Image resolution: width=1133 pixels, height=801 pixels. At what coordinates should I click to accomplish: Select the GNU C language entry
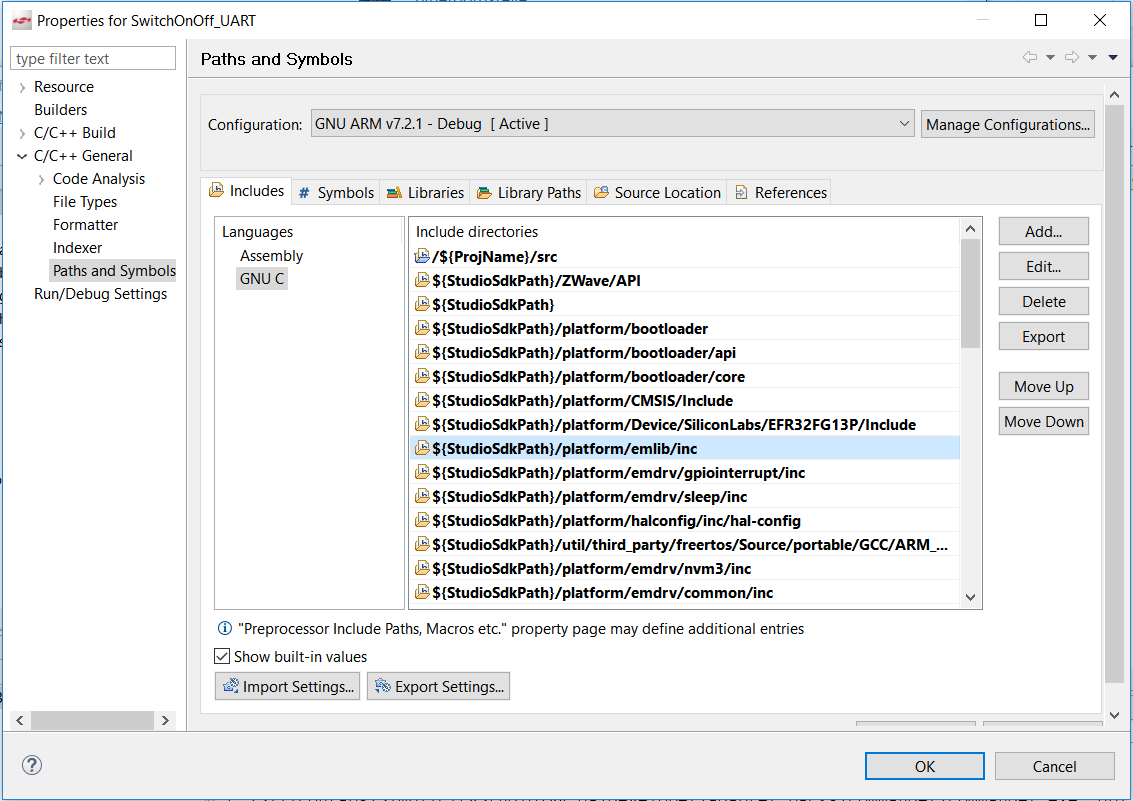click(261, 278)
